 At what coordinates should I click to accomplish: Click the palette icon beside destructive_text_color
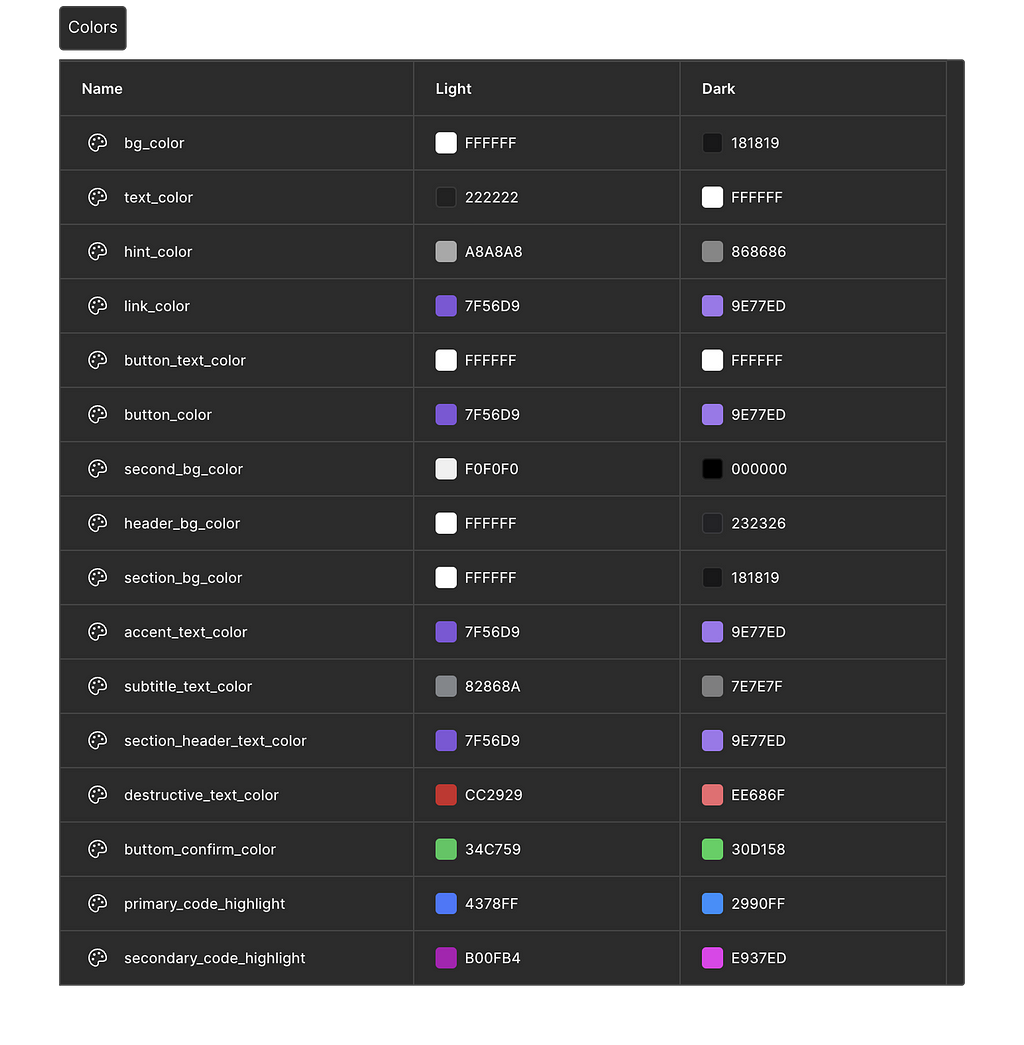coord(97,794)
